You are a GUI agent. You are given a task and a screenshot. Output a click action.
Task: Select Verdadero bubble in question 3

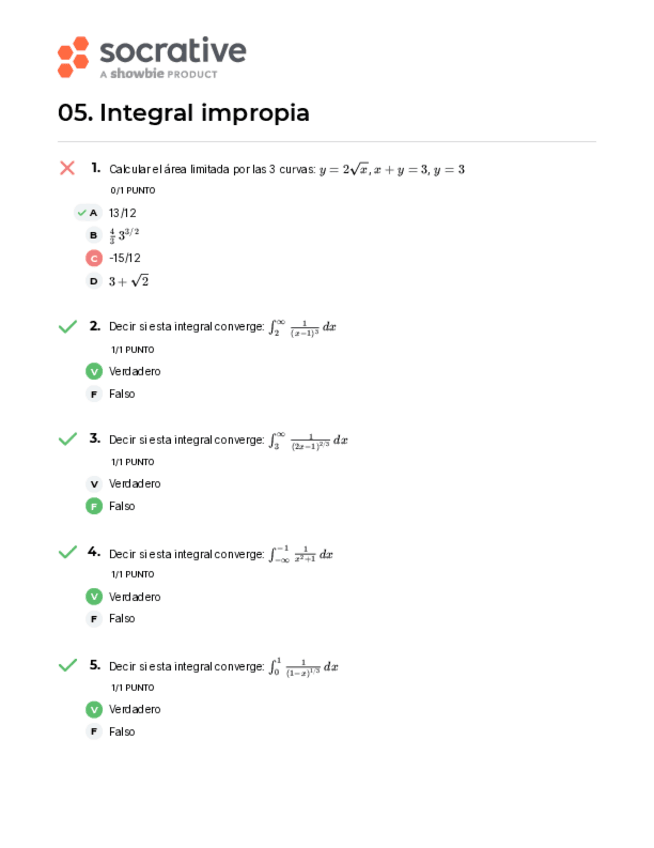[94, 484]
